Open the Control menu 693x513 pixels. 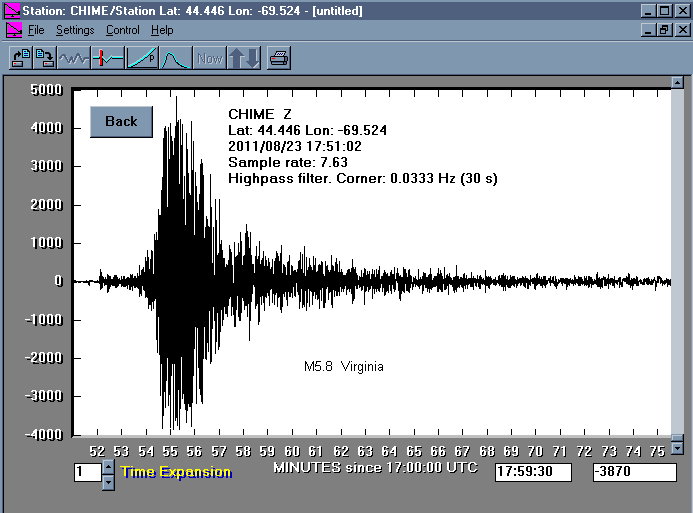click(123, 30)
